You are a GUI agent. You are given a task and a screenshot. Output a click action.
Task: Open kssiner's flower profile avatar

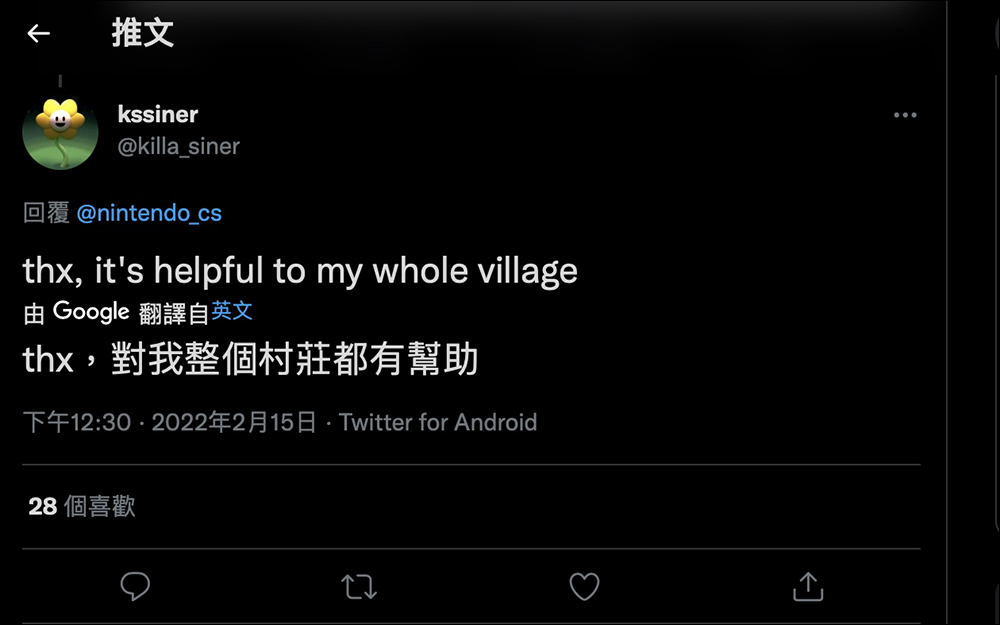[x=60, y=132]
